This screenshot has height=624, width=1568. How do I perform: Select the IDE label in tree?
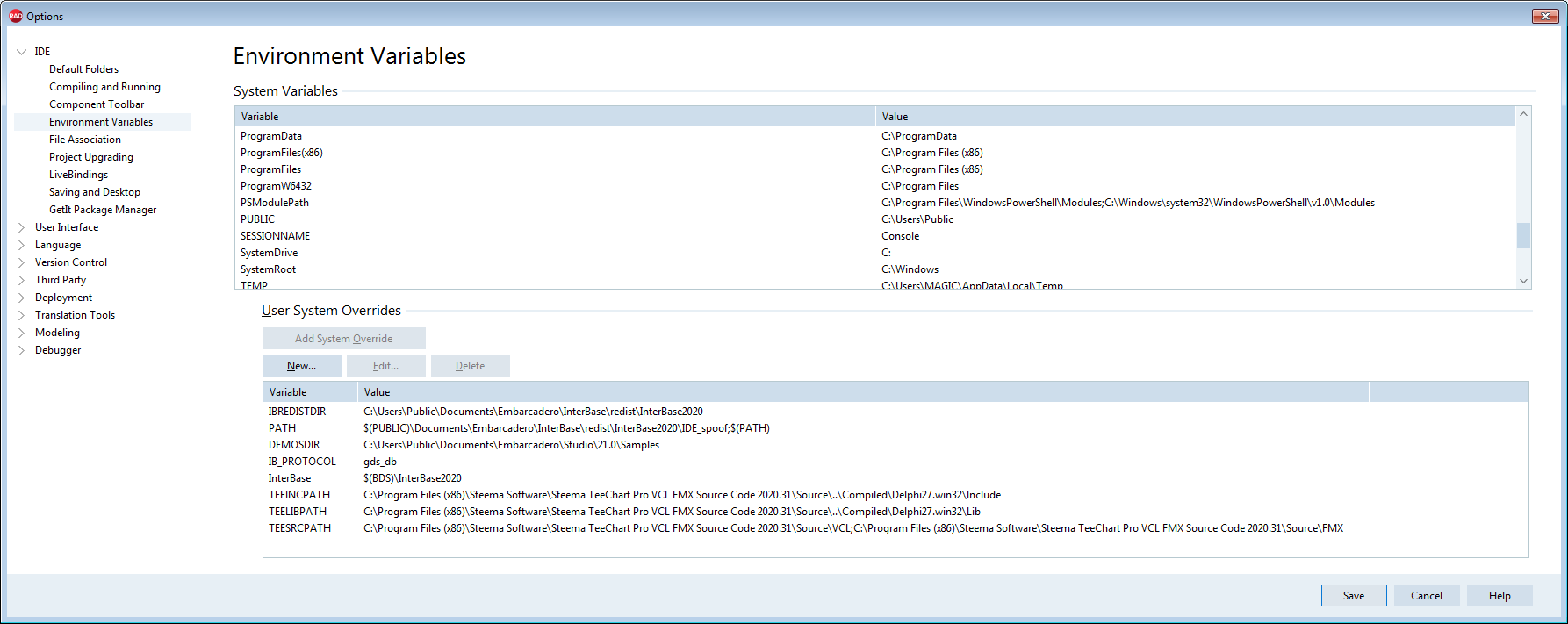(x=42, y=52)
